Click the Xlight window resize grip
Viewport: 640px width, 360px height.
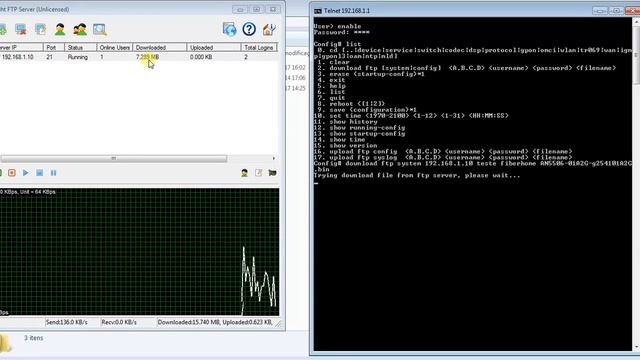[278, 324]
